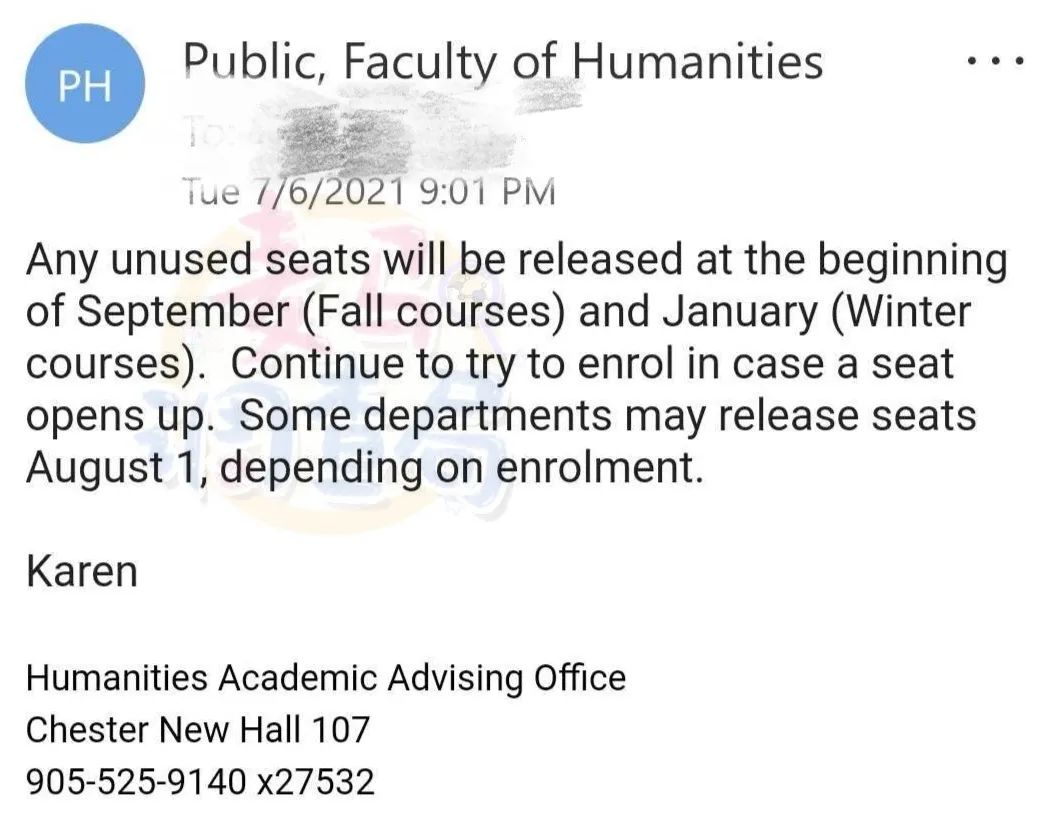Click the Karen signature name
Screen dimensions: 1057x829
pyautogui.click(x=82, y=572)
